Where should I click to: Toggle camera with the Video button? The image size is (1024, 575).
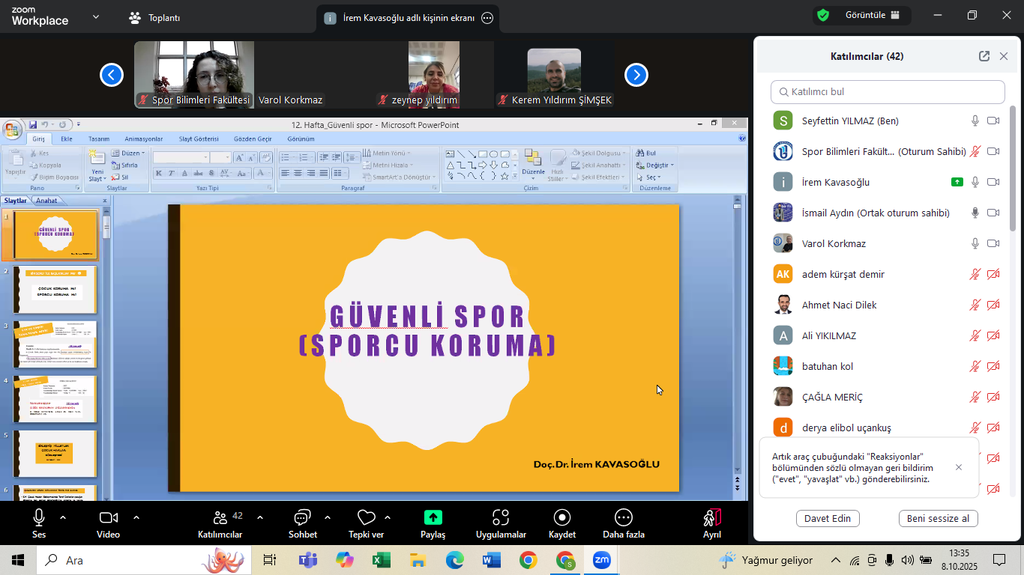(108, 517)
